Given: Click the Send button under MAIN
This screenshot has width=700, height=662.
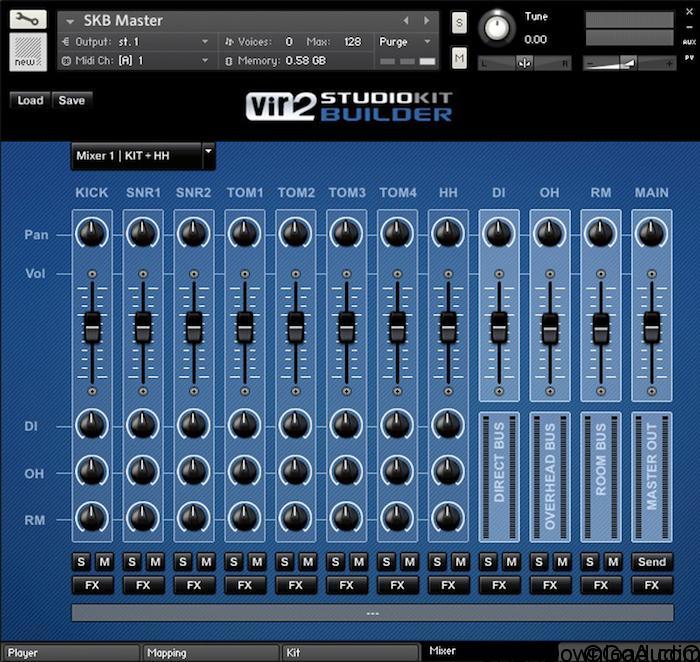Looking at the screenshot, I should click(x=652, y=562).
